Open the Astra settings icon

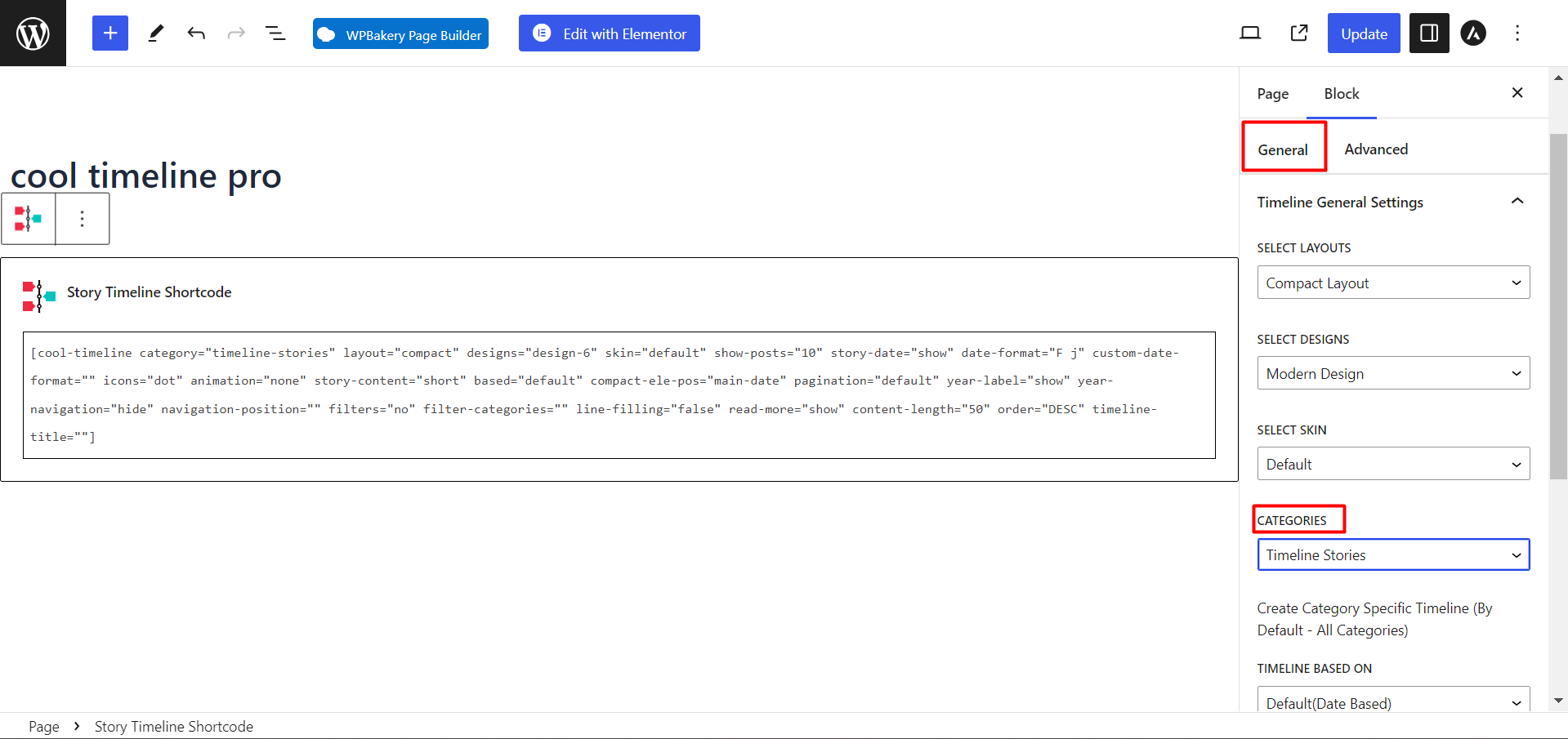1472,33
